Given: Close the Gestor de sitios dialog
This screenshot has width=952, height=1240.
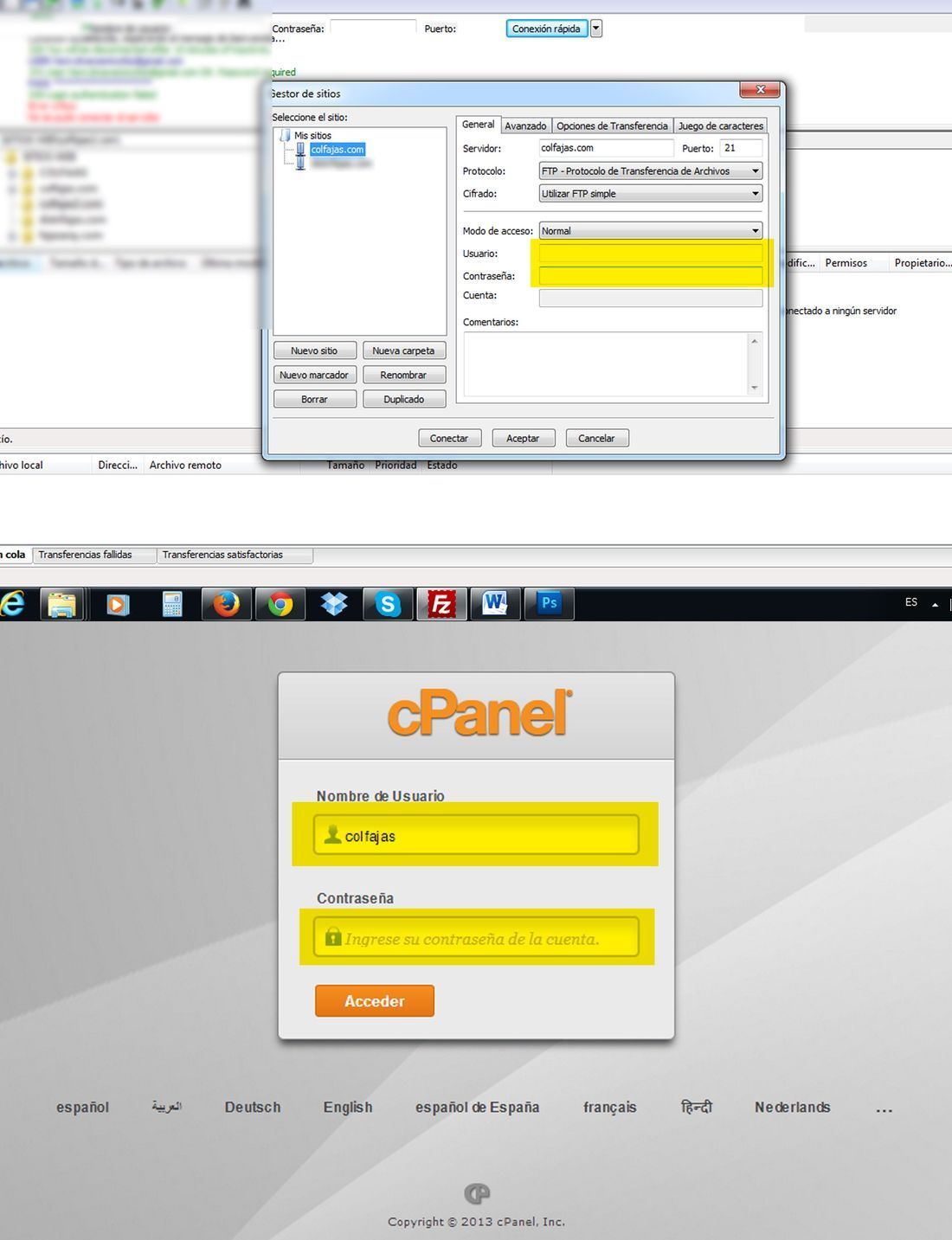Looking at the screenshot, I should click(x=760, y=89).
